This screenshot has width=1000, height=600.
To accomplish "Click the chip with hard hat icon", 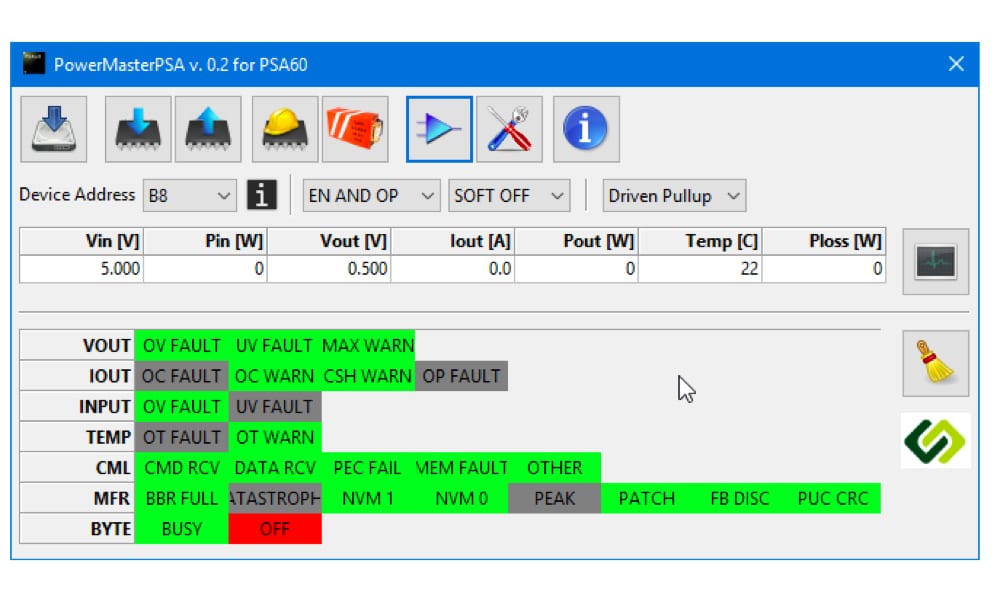I will click(x=281, y=128).
